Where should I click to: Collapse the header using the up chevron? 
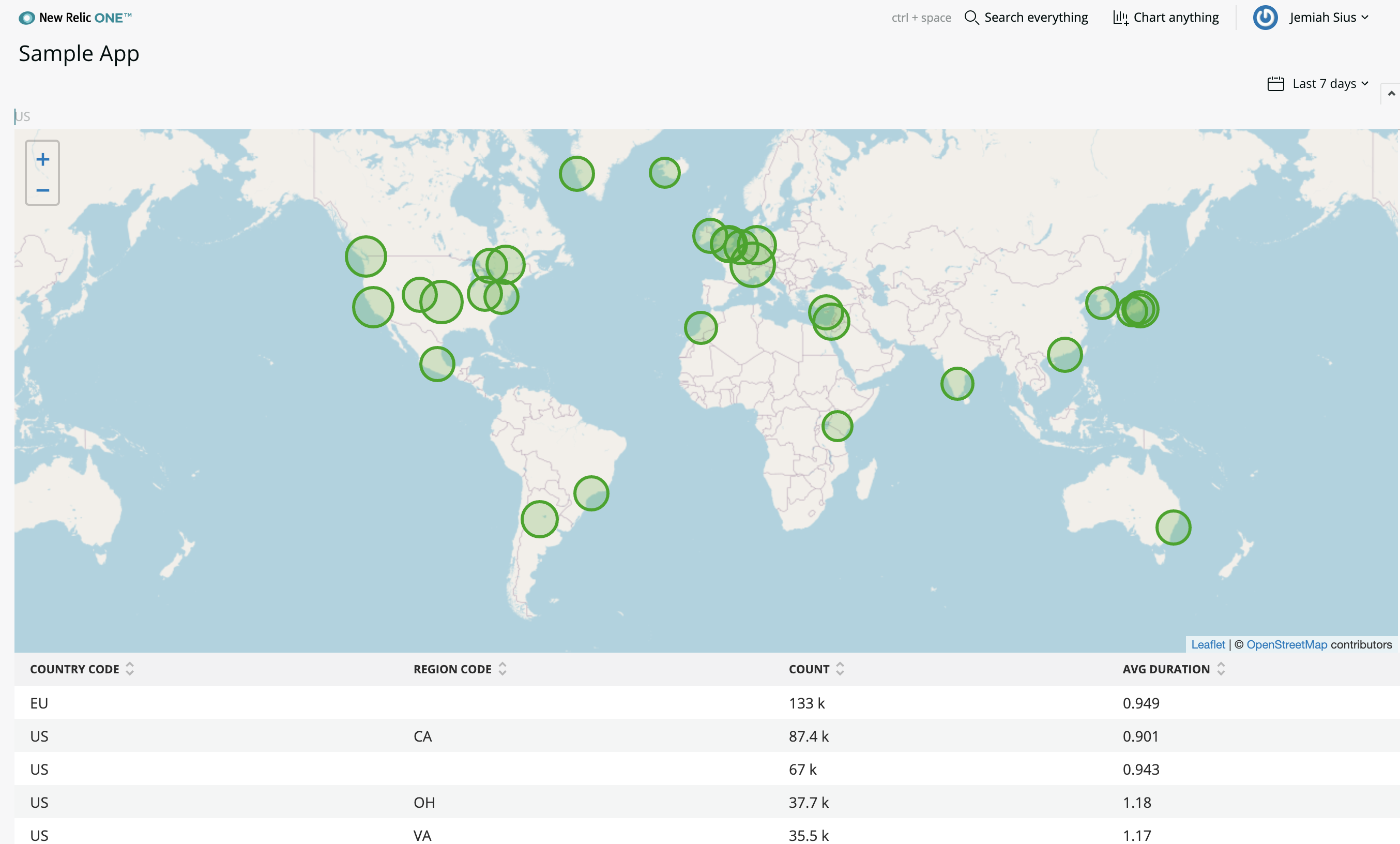coord(1391,93)
